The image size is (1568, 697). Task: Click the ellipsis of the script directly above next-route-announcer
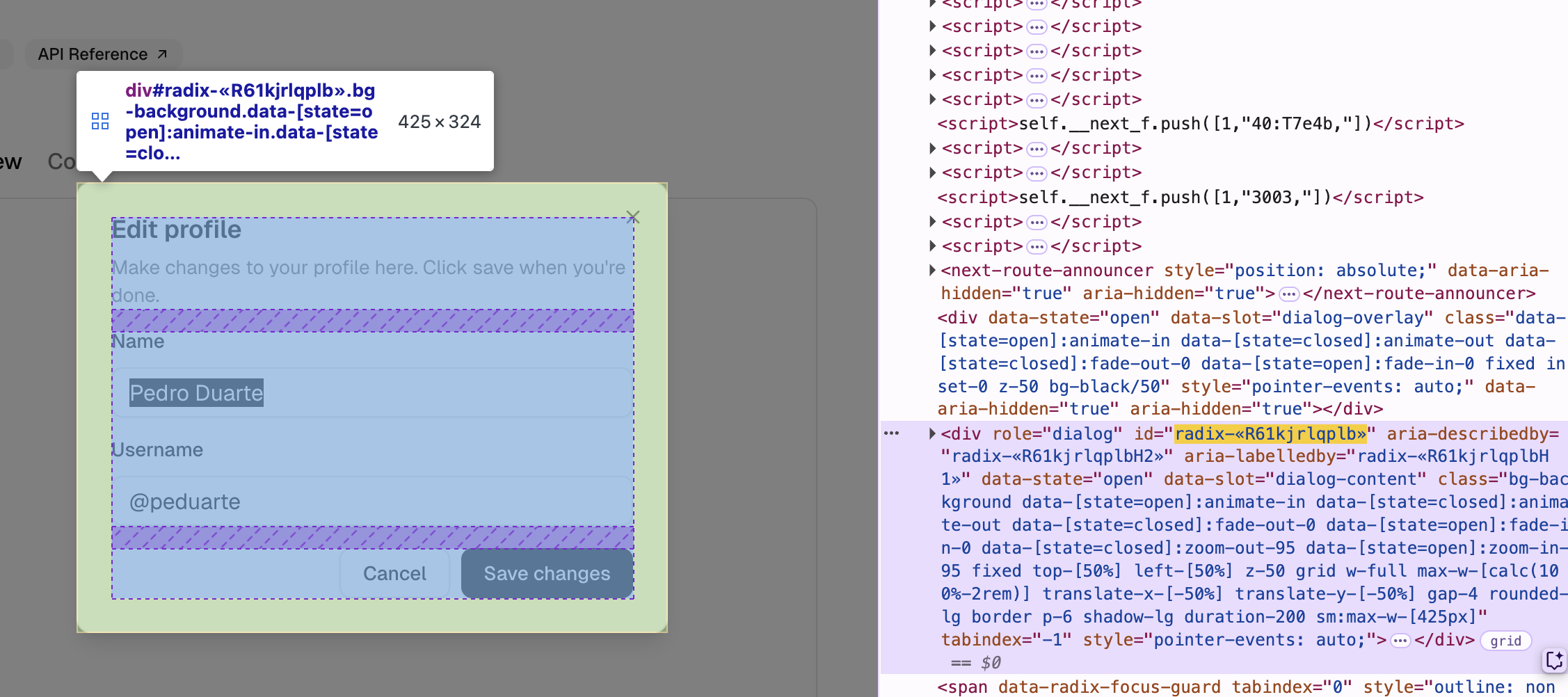pos(1037,247)
